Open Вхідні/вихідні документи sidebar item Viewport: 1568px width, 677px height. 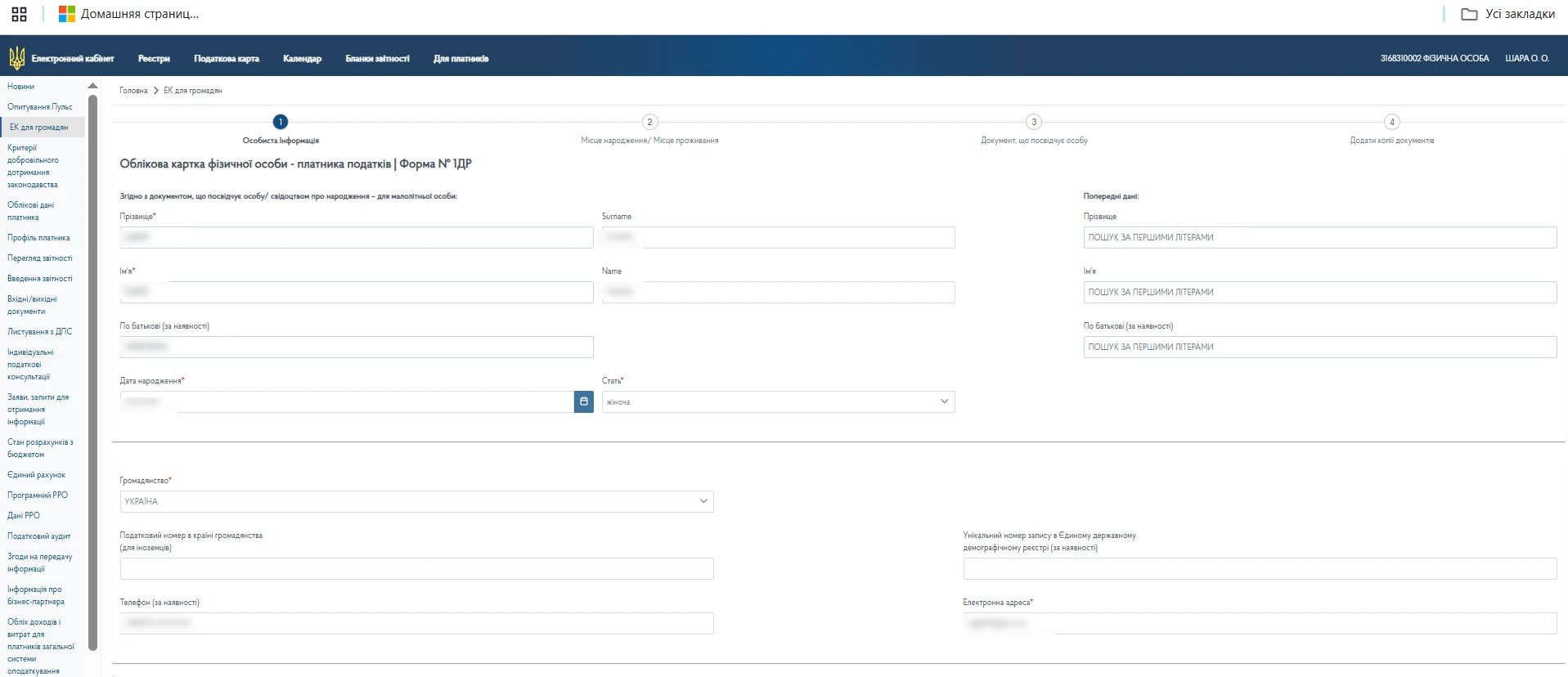pos(32,305)
